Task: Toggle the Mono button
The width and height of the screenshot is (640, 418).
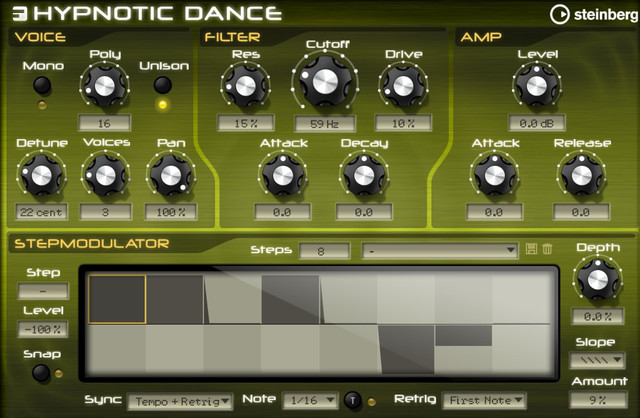Action: (42, 85)
